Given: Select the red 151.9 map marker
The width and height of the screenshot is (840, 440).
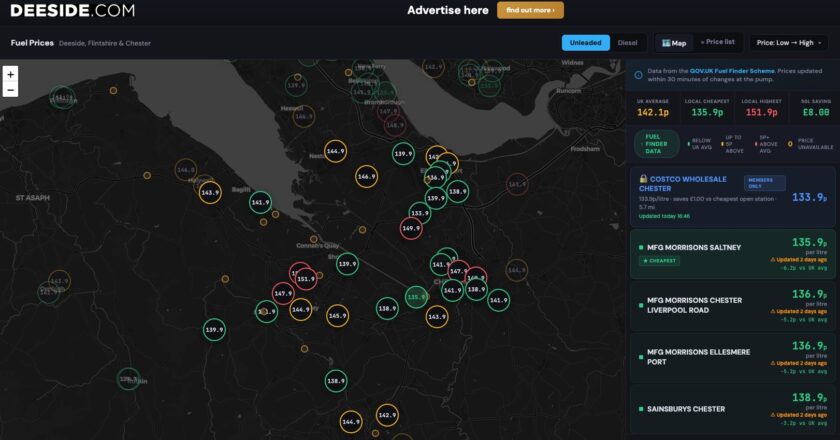Looking at the screenshot, I should click(306, 279).
